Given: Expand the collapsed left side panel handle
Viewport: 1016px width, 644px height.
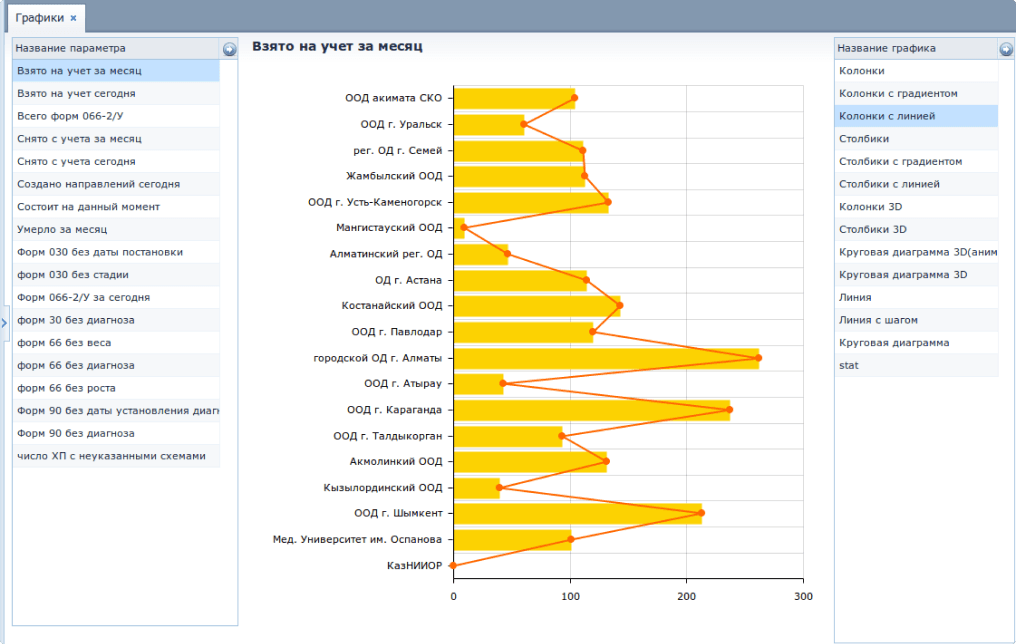Looking at the screenshot, I should pyautogui.click(x=4, y=322).
